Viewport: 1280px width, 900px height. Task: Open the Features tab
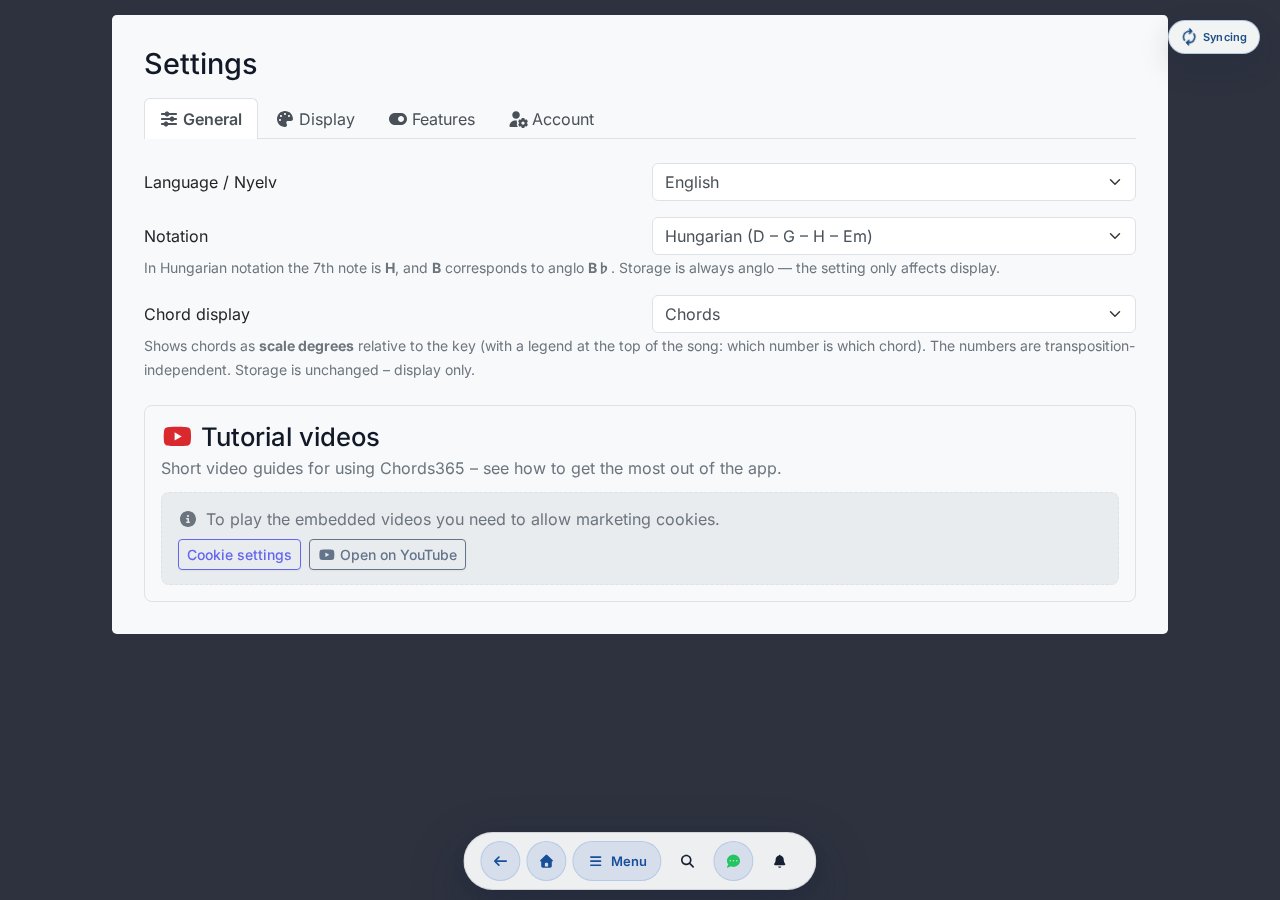click(x=432, y=119)
